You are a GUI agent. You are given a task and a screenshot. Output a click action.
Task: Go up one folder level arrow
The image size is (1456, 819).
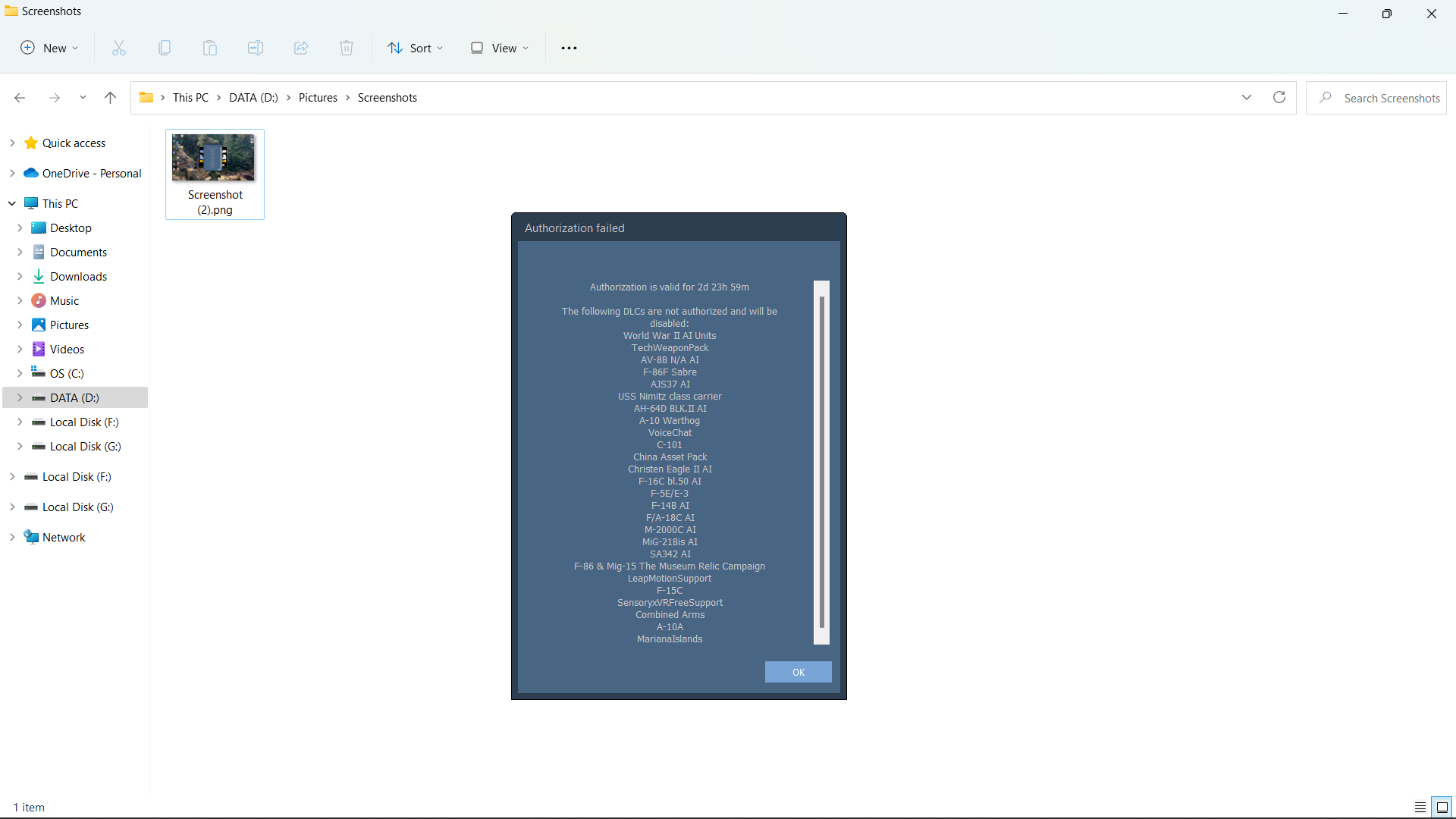111,98
